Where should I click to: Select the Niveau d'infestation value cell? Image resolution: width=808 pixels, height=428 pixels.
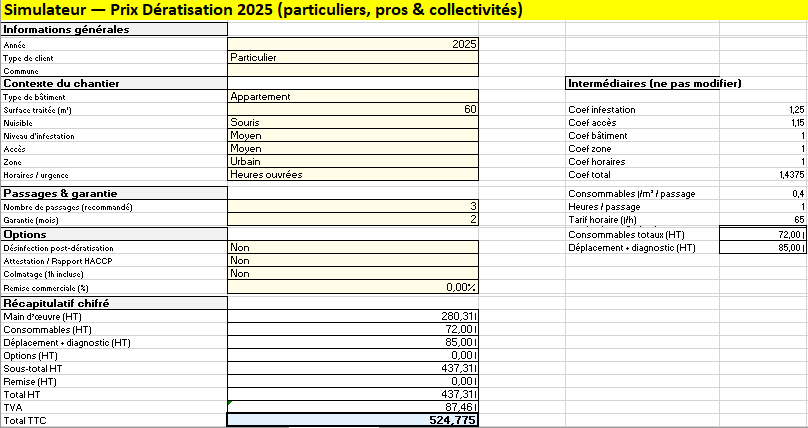coord(354,135)
